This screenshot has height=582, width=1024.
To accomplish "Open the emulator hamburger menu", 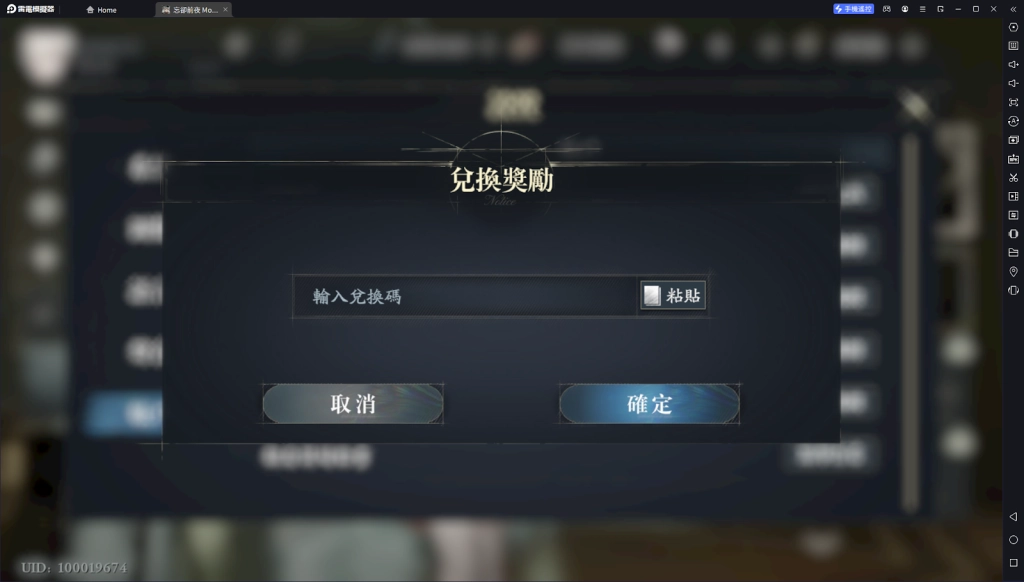I will 922,9.
